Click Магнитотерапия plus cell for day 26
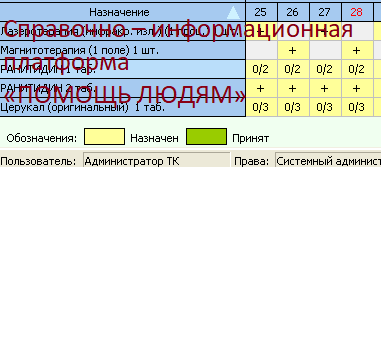Image resolution: width=381 pixels, height=363 pixels. [x=292, y=50]
